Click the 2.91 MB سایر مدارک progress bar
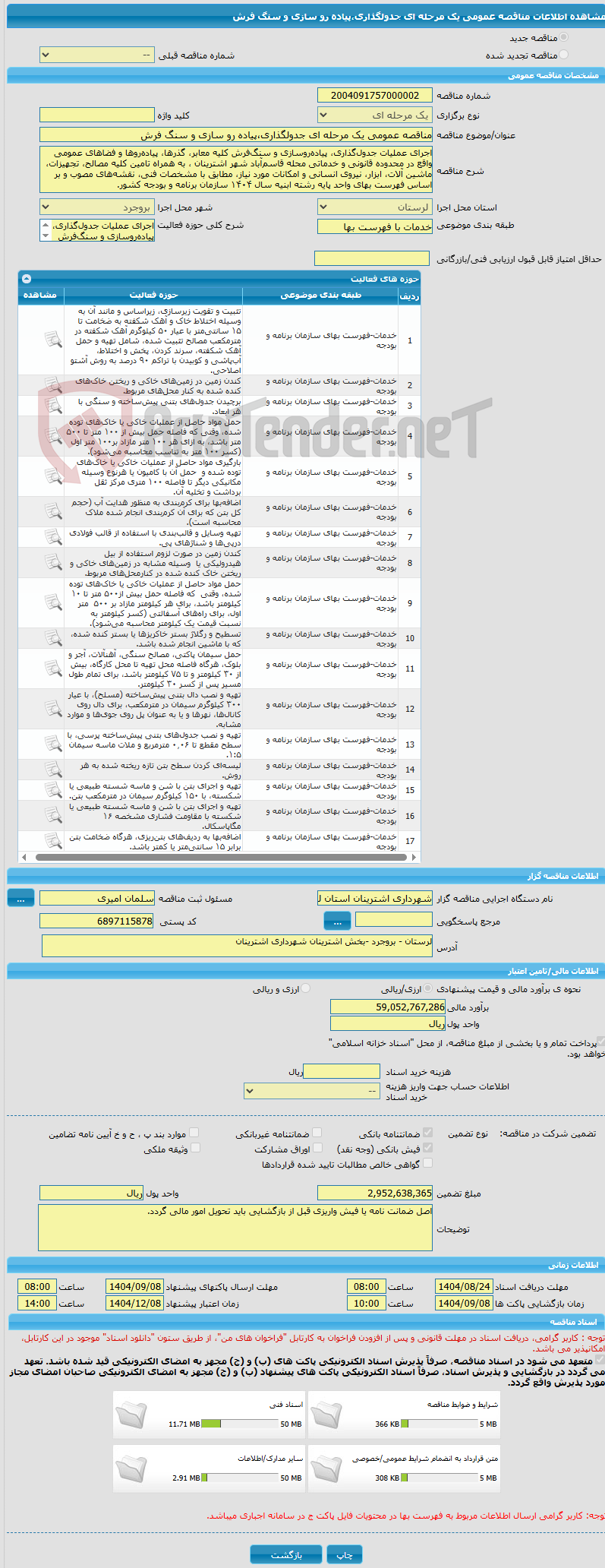The height and width of the screenshot is (1568, 605). pyautogui.click(x=241, y=1478)
